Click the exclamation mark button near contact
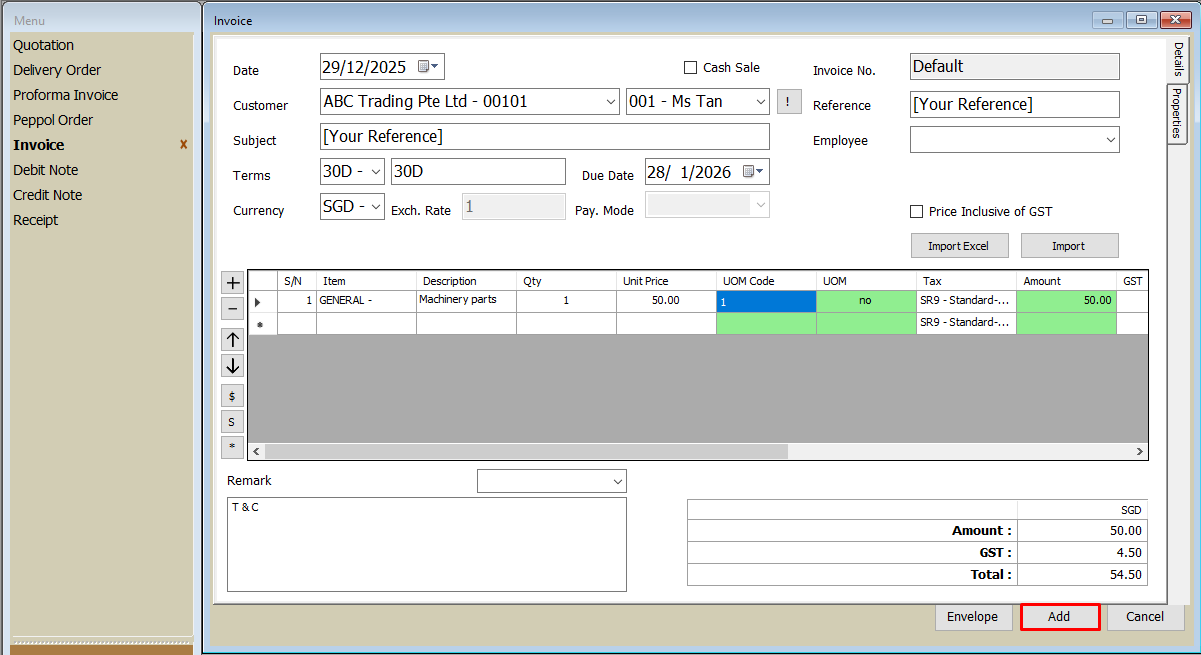1201x655 pixels. coord(789,102)
